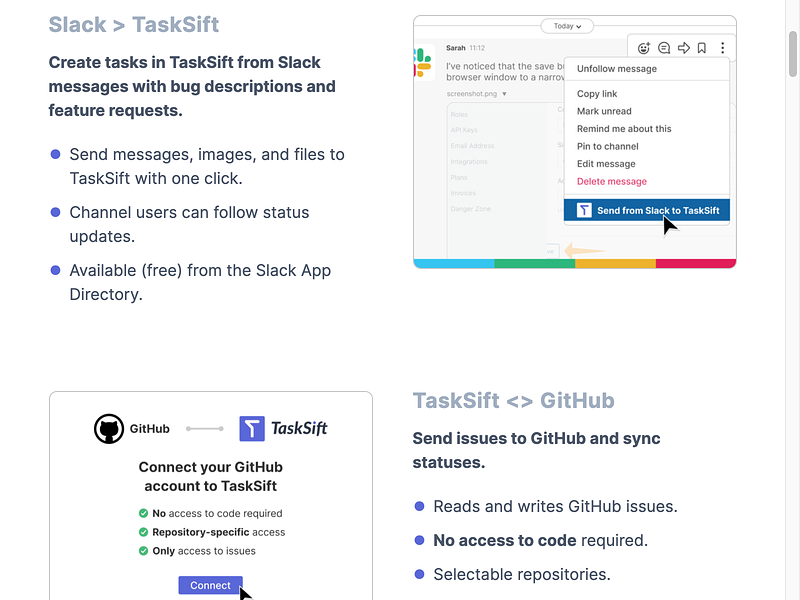Click the TaskSift wordmark text
800x600 pixels.
(299, 429)
